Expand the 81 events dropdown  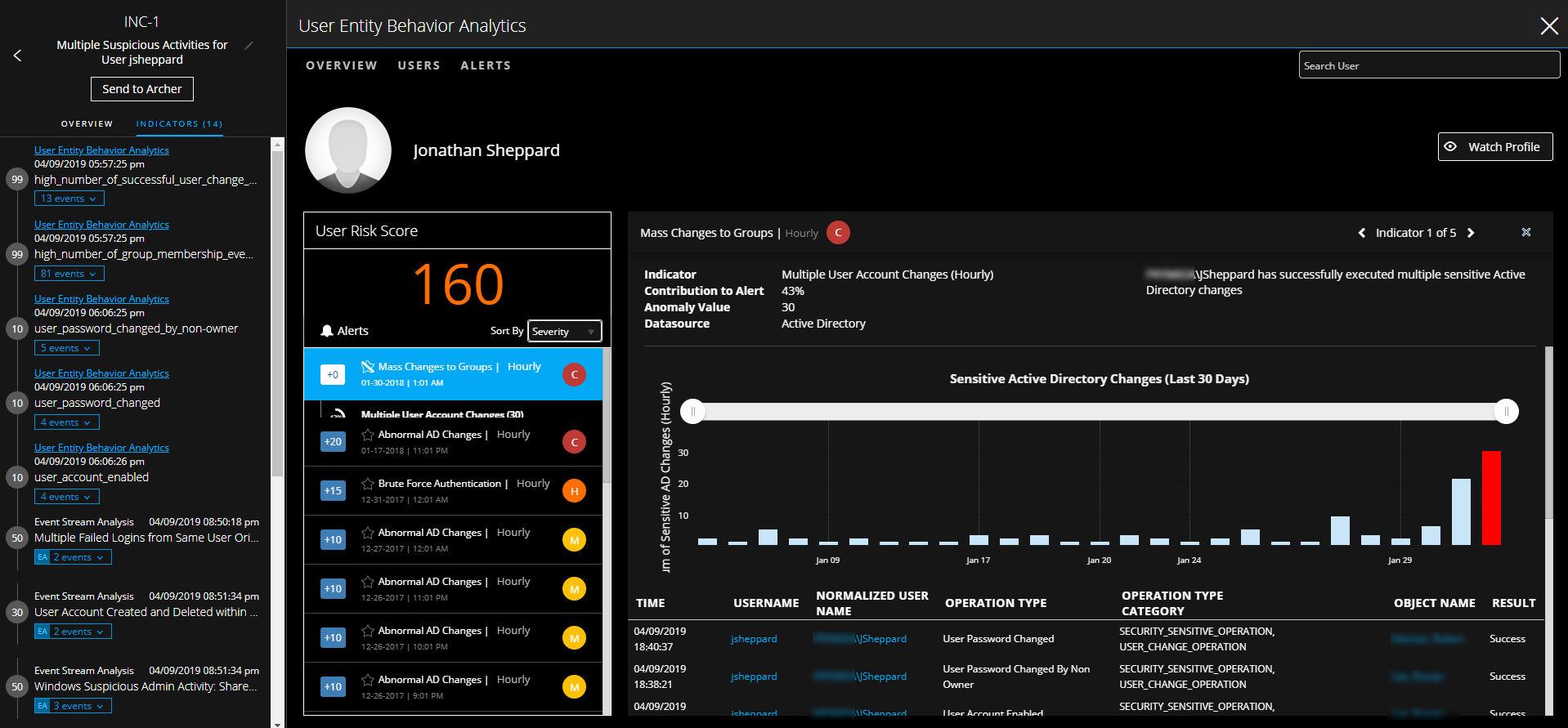coord(69,274)
